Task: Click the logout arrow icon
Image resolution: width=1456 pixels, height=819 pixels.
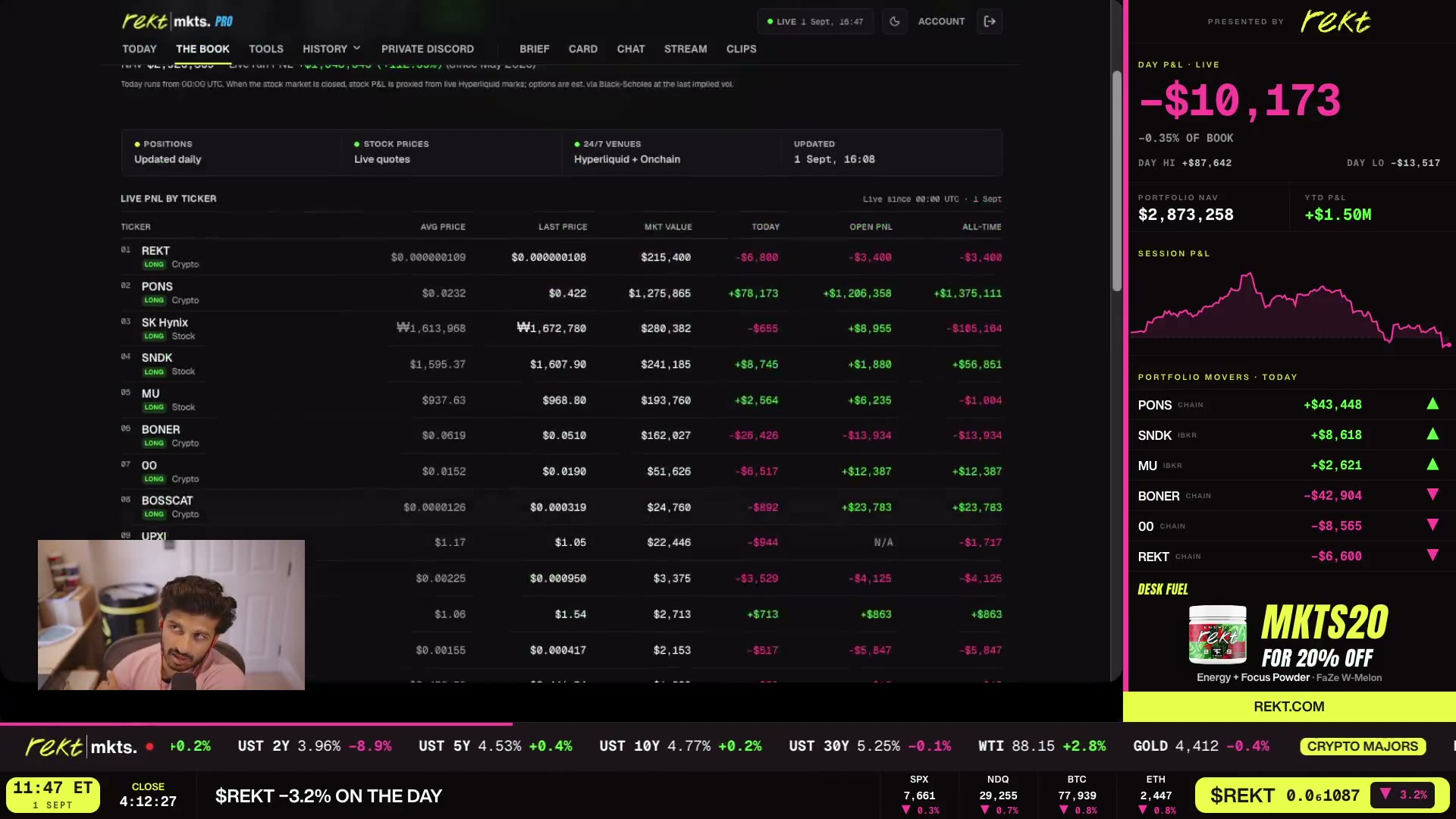Action: pyautogui.click(x=990, y=21)
